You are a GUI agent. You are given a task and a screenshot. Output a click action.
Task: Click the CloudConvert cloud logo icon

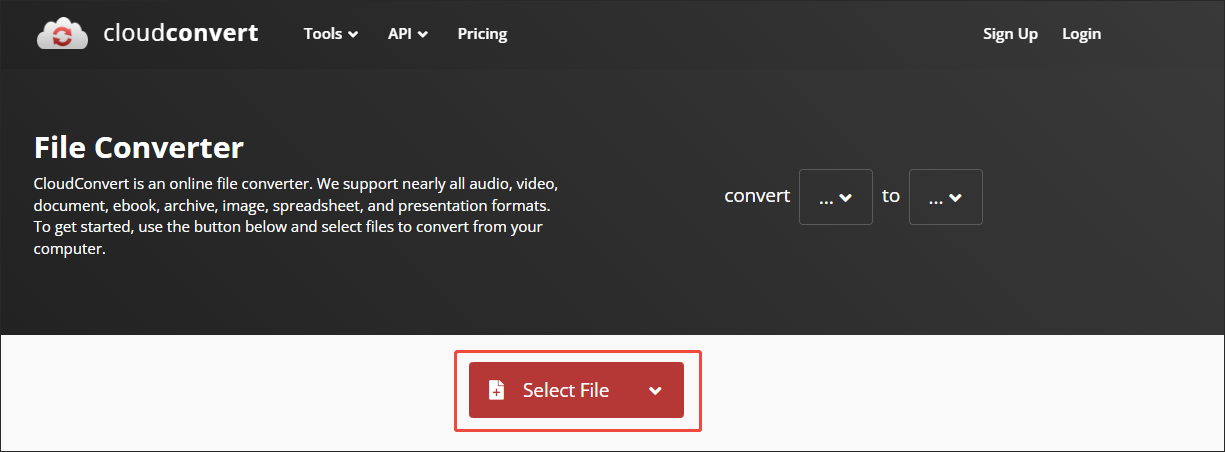[62, 34]
